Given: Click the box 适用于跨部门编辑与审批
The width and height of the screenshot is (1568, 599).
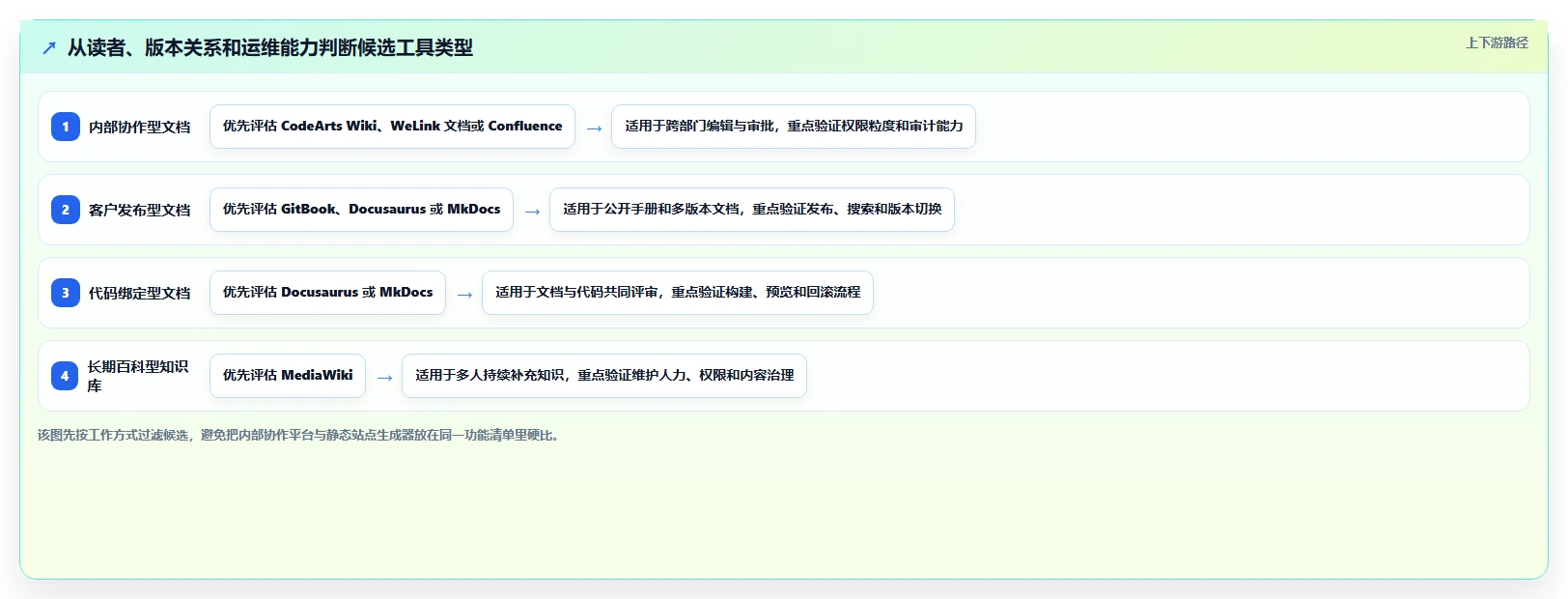Looking at the screenshot, I should pyautogui.click(x=794, y=127).
